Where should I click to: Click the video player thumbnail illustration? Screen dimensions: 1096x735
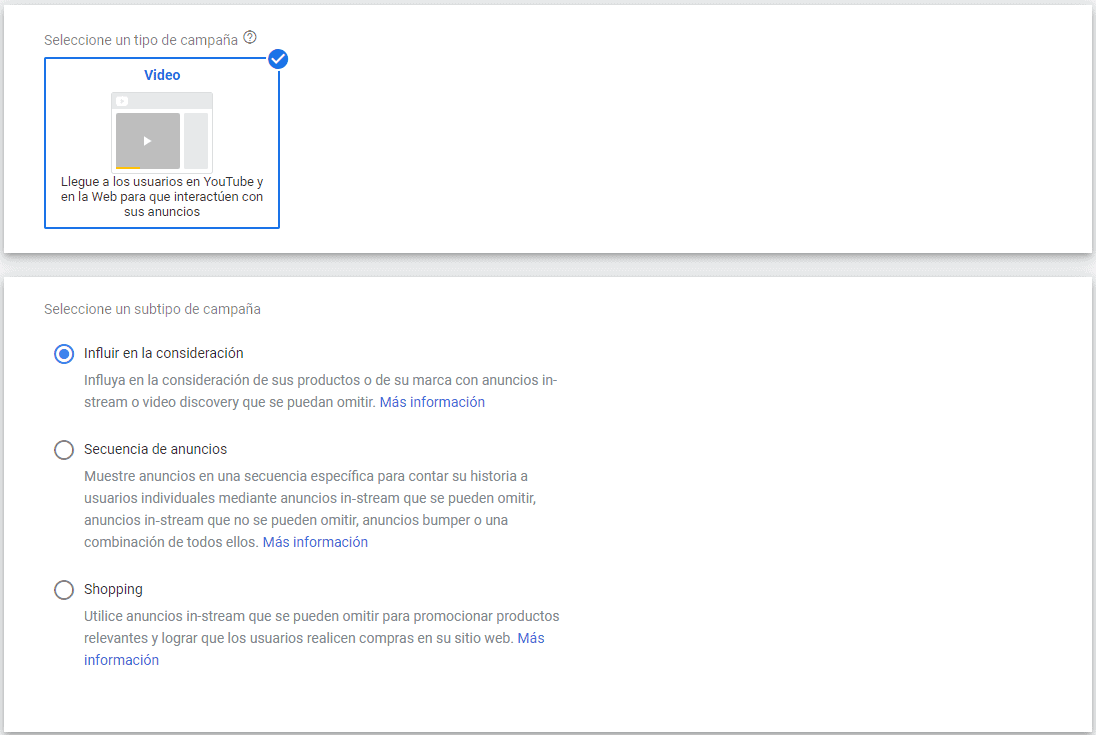(x=161, y=130)
